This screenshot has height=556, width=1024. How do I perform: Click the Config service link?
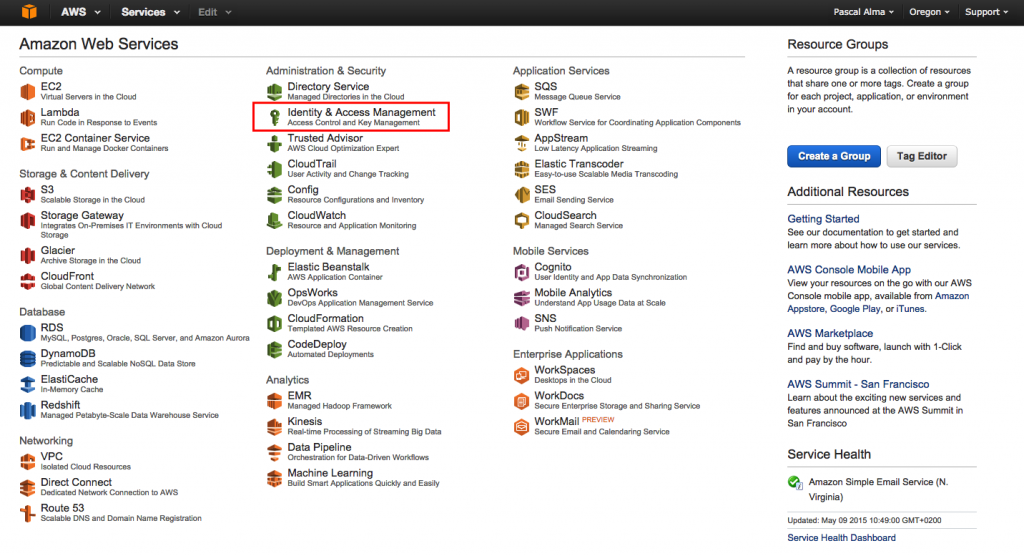tap(302, 189)
